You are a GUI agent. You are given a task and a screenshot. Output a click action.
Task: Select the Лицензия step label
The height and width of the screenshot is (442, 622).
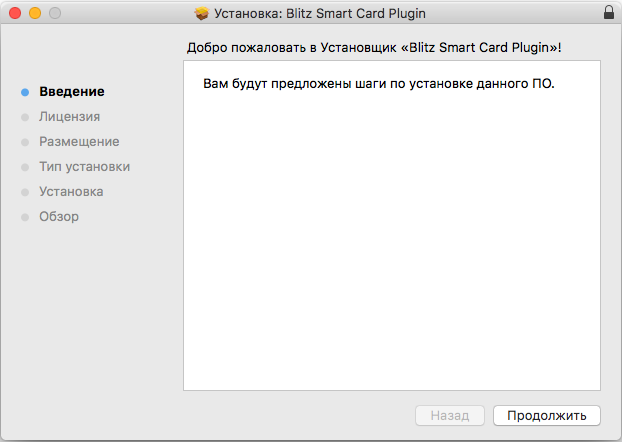point(69,117)
